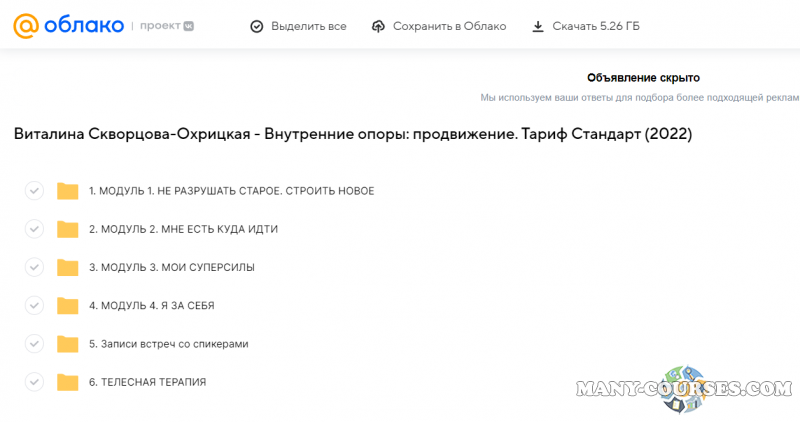Image resolution: width=800 pixels, height=422 pixels.
Task: Select the checkbox beside МОДУЛЬ 3. МОИ СУПЕРСИЛЫ
Action: 34,267
